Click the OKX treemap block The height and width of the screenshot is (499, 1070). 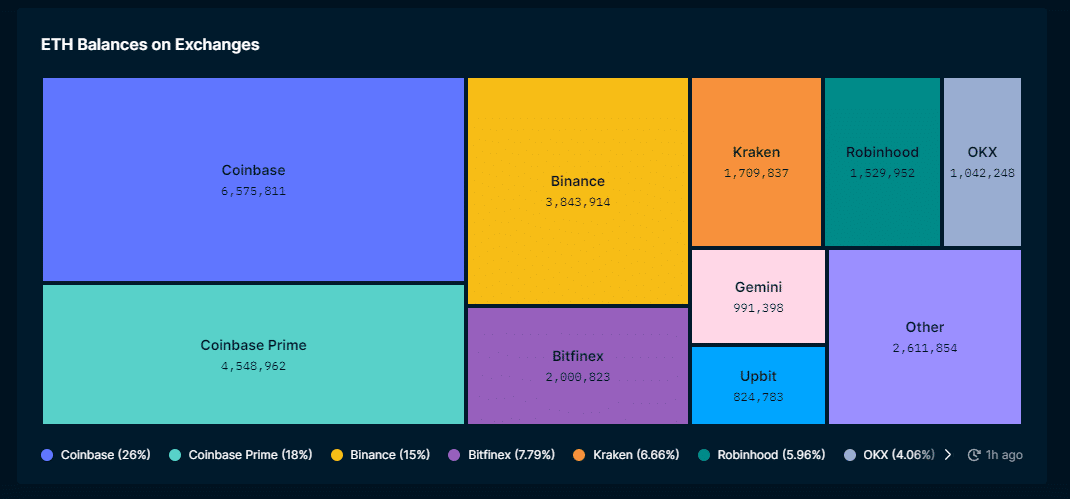[x=982, y=162]
